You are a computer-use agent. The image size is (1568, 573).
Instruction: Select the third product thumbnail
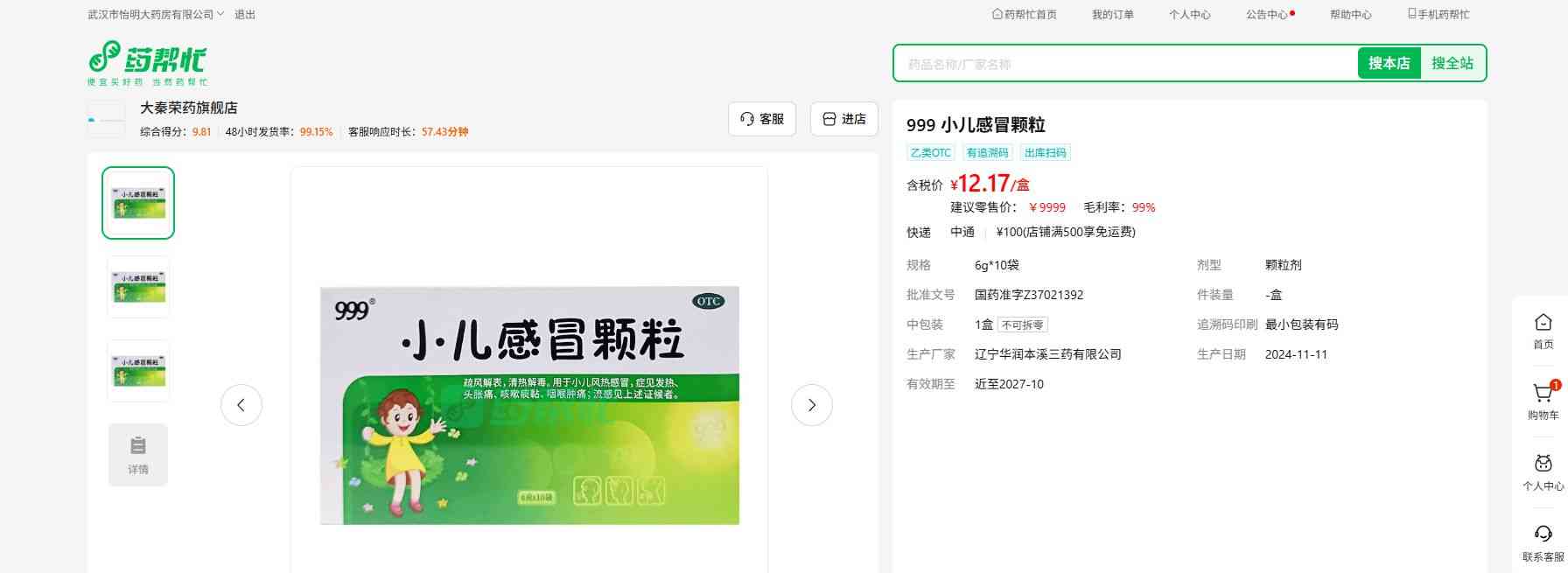[x=138, y=371]
